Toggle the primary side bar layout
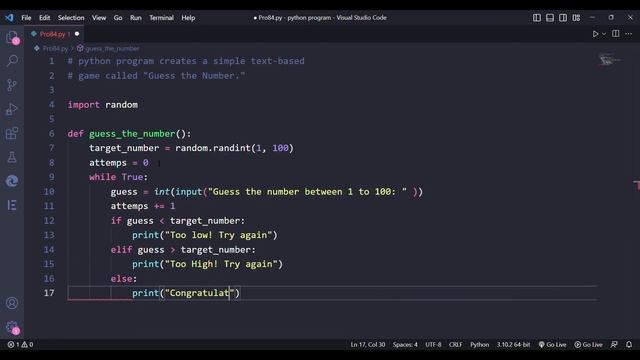Screen dimensions: 640x360 537,18
